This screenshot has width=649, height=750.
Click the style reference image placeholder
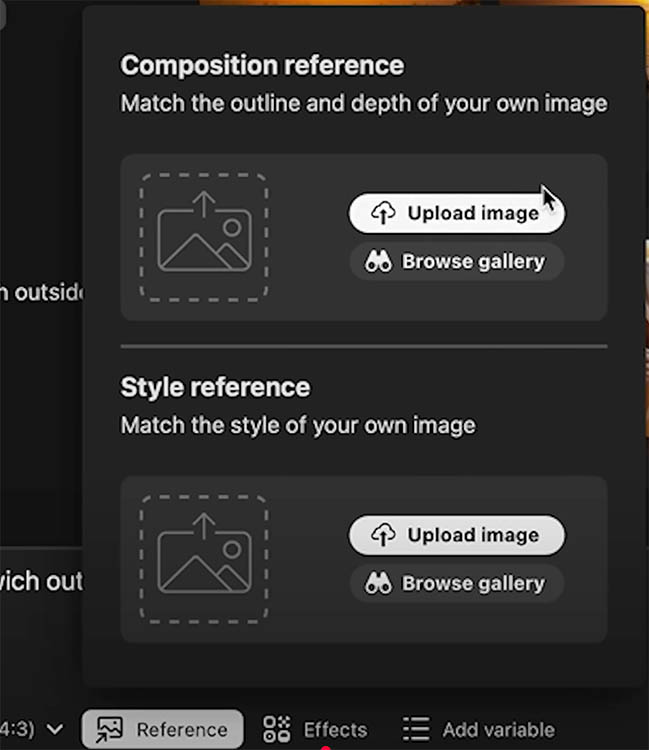(x=204, y=559)
